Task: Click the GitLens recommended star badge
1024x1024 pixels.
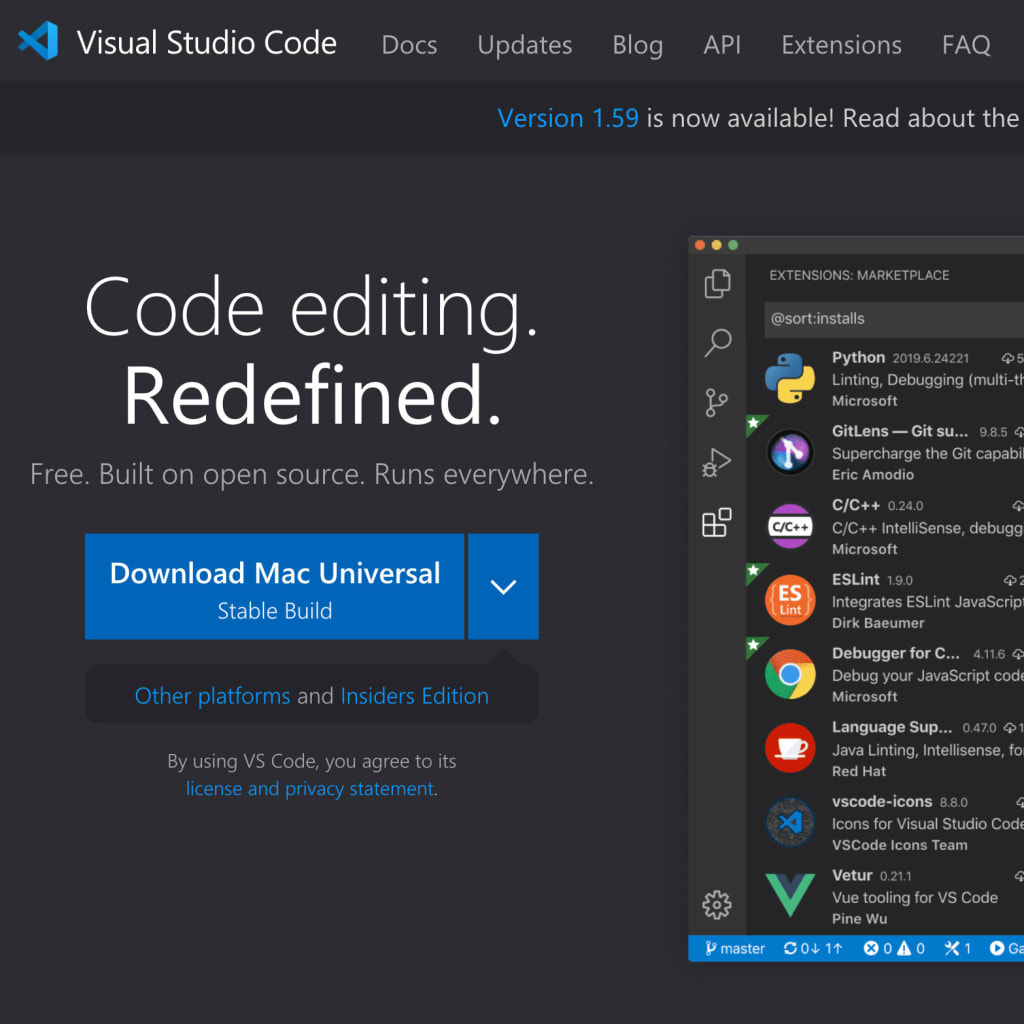Action: point(754,423)
